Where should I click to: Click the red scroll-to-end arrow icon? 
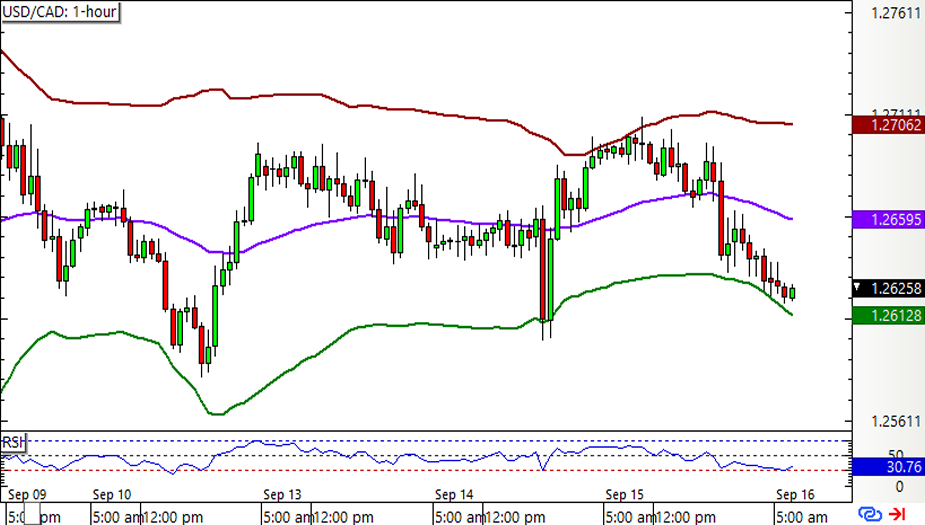click(897, 514)
